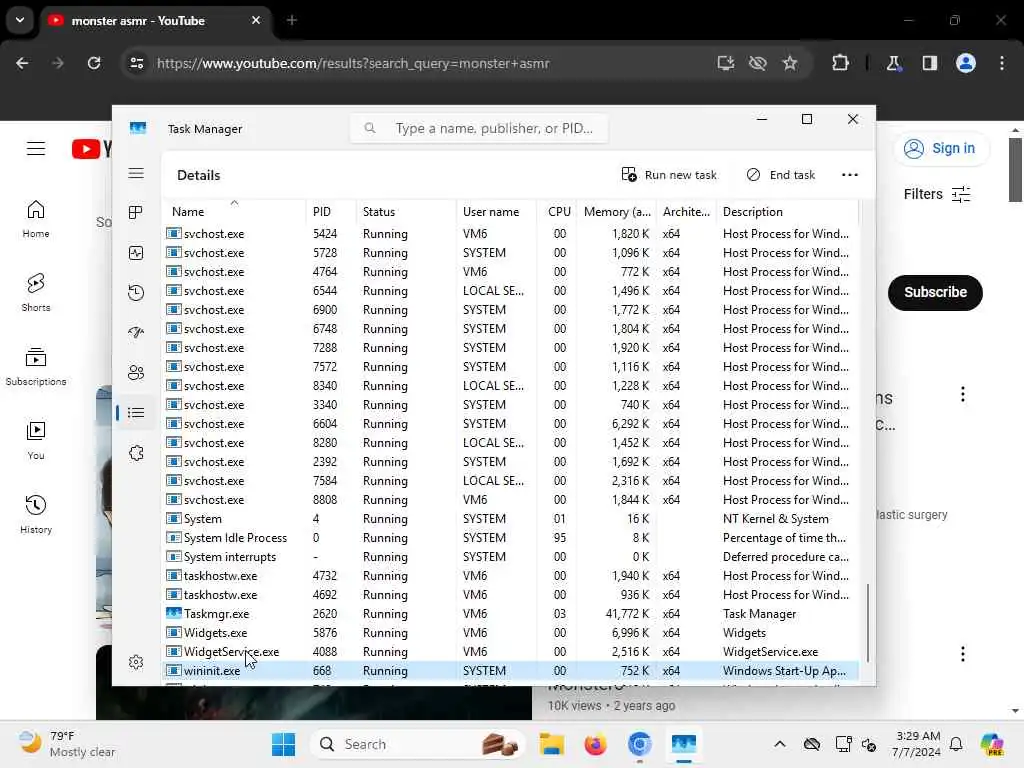Select Details page icon in Task Manager
Image resolution: width=1024 pixels, height=768 pixels.
click(136, 413)
